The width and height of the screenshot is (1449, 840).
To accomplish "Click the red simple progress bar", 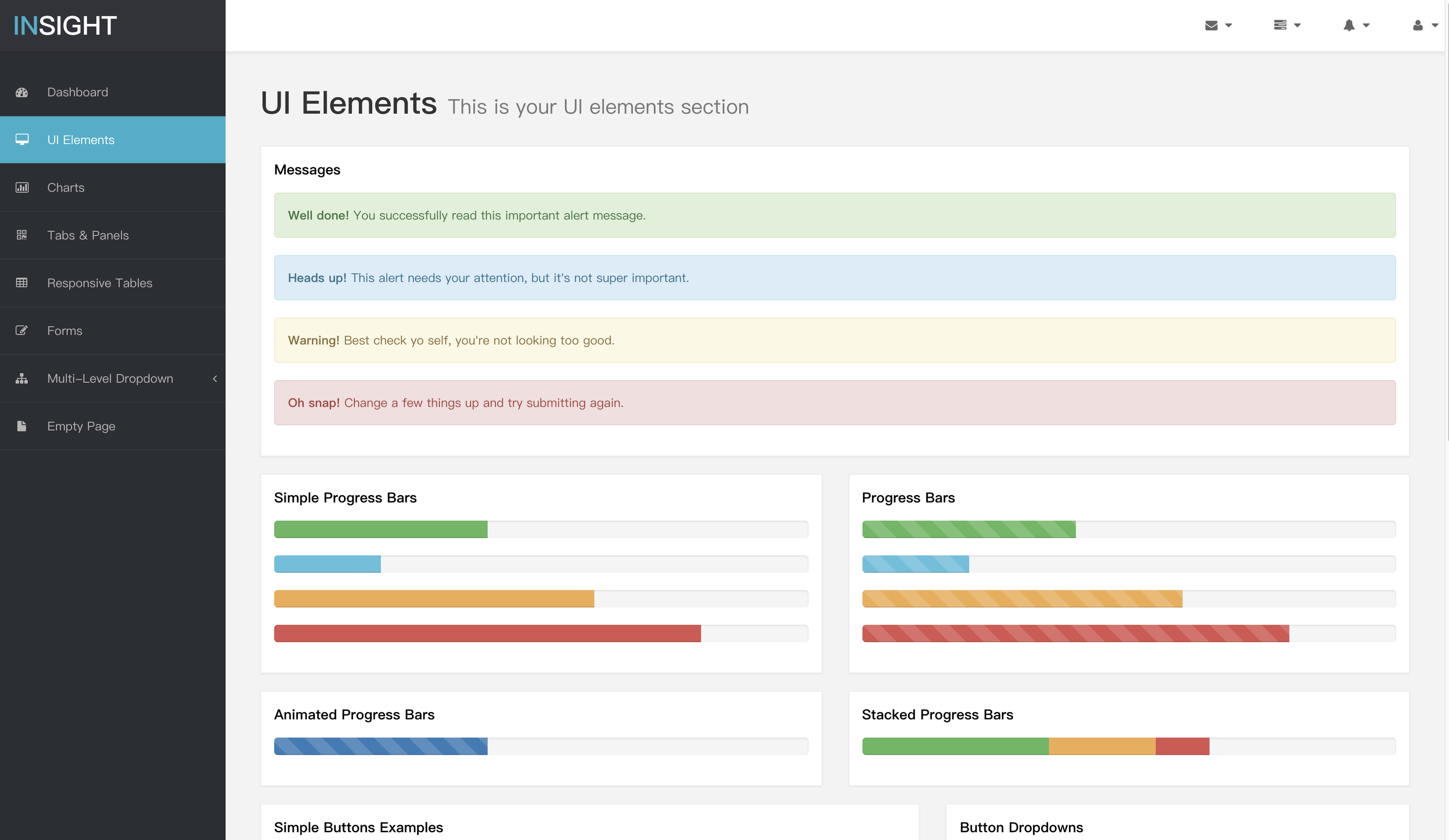I will [487, 633].
